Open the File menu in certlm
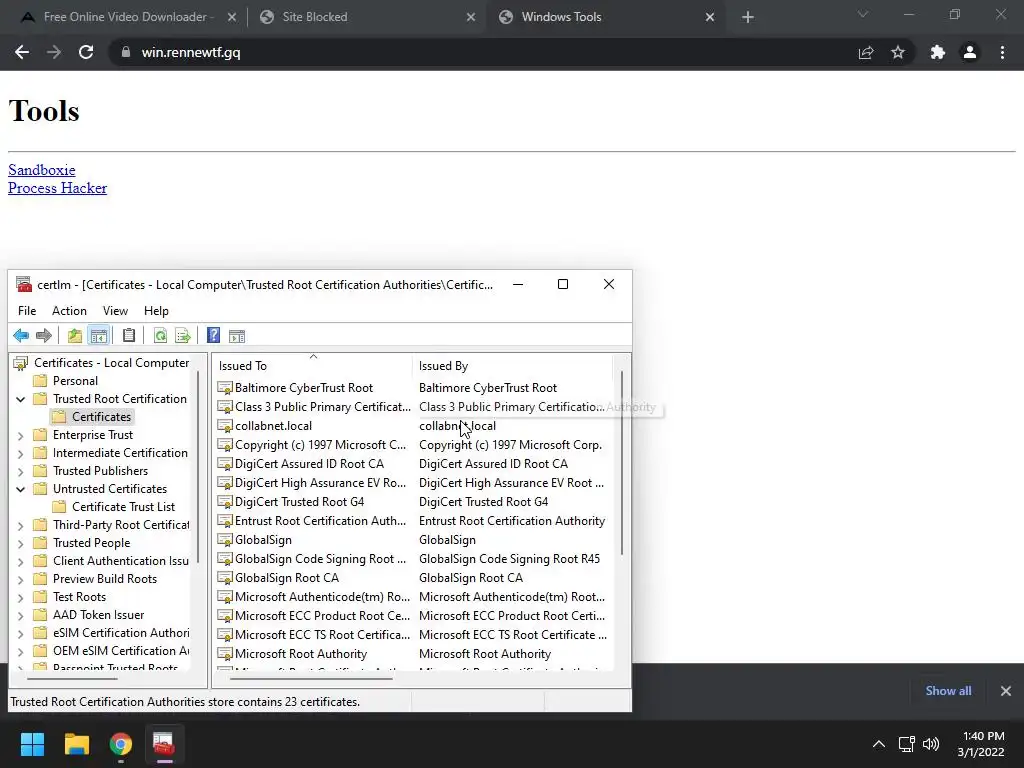The image size is (1024, 768). 27,311
